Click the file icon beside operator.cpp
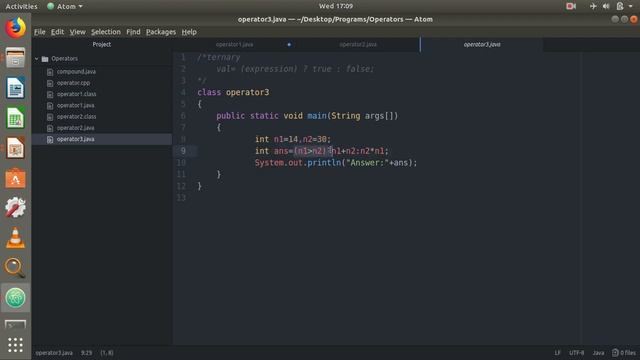This screenshot has width=640, height=360. (50, 83)
